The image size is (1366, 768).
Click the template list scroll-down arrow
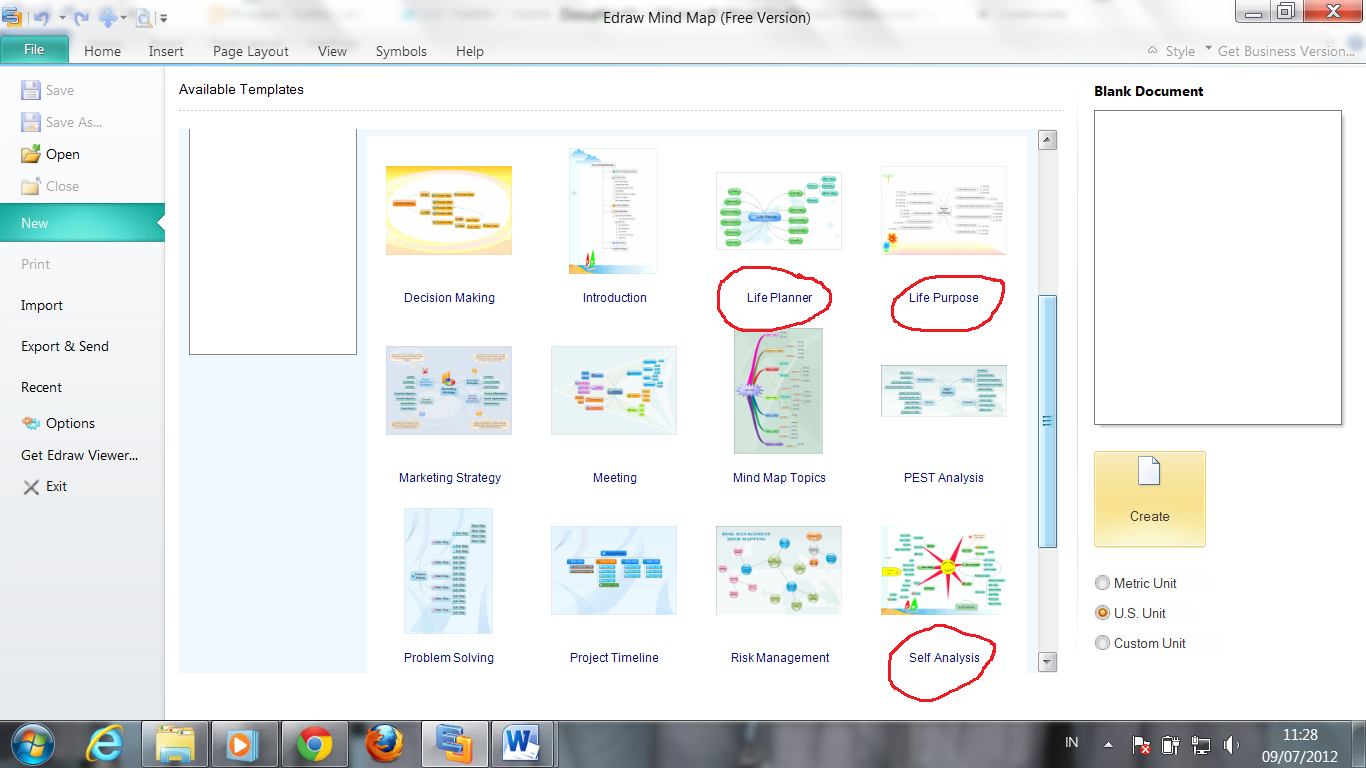[x=1048, y=661]
